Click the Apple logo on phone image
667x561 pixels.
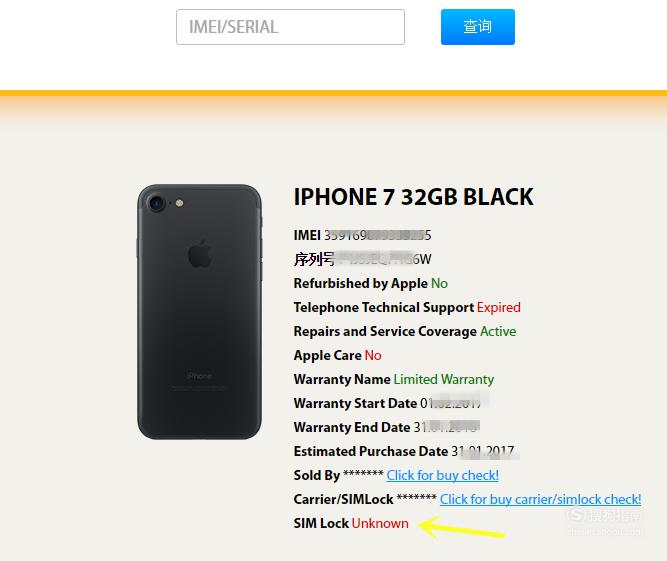pyautogui.click(x=200, y=254)
